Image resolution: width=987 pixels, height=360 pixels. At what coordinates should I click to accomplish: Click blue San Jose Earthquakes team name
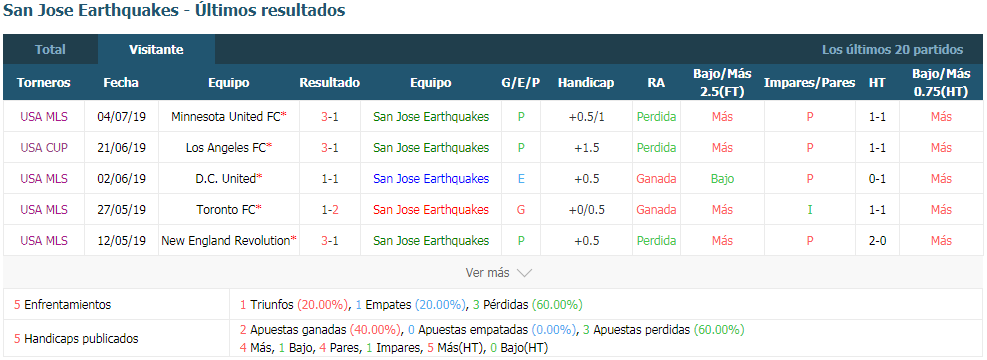point(431,179)
